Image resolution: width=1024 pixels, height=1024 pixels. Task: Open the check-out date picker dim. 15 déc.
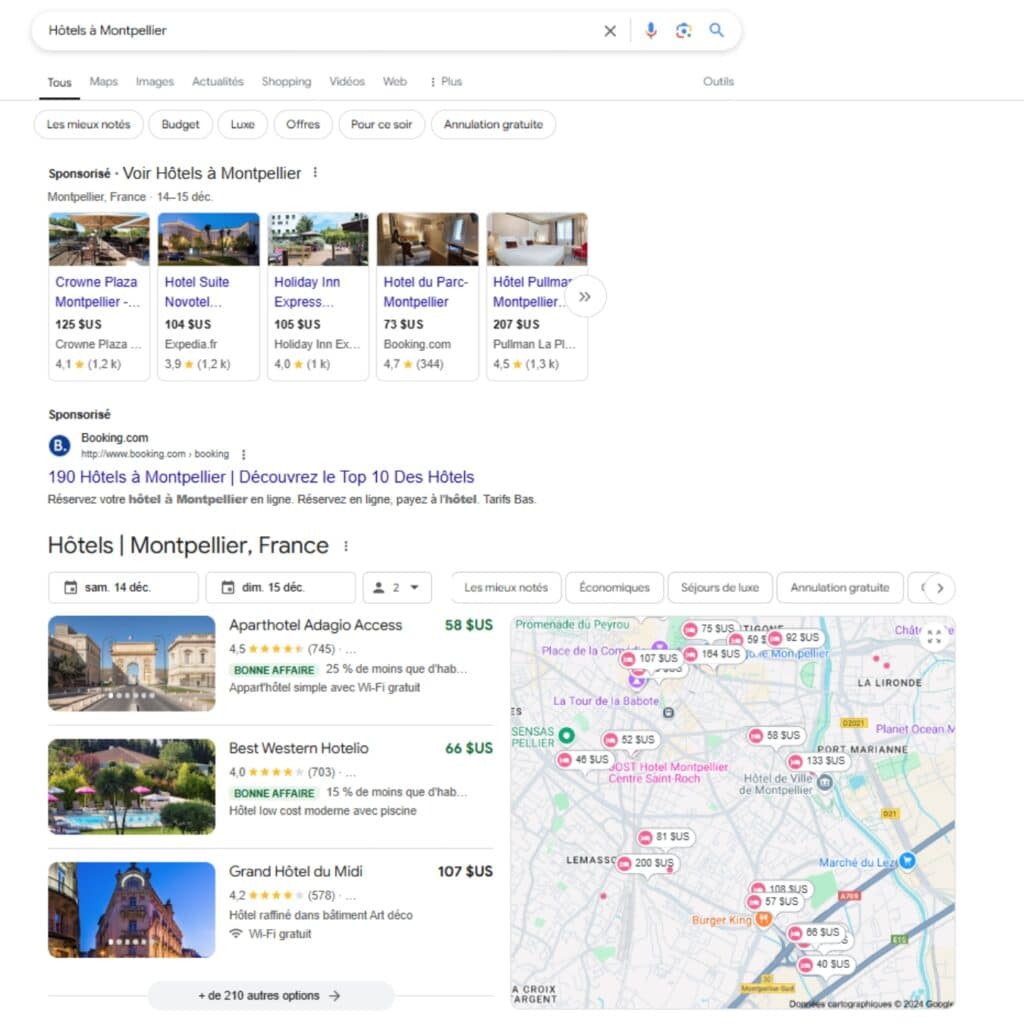pos(281,587)
